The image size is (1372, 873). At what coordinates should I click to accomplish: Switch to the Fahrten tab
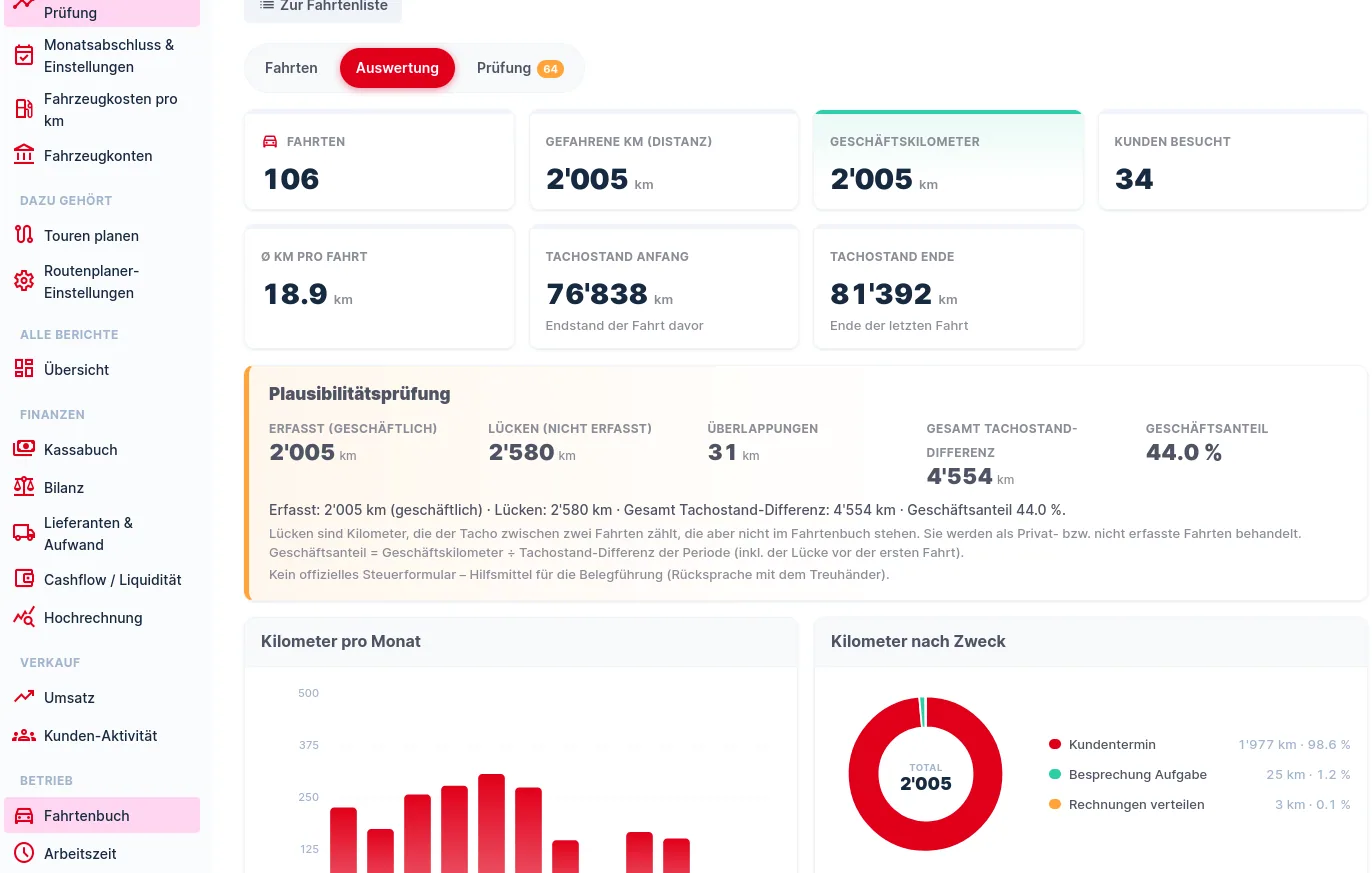[291, 68]
